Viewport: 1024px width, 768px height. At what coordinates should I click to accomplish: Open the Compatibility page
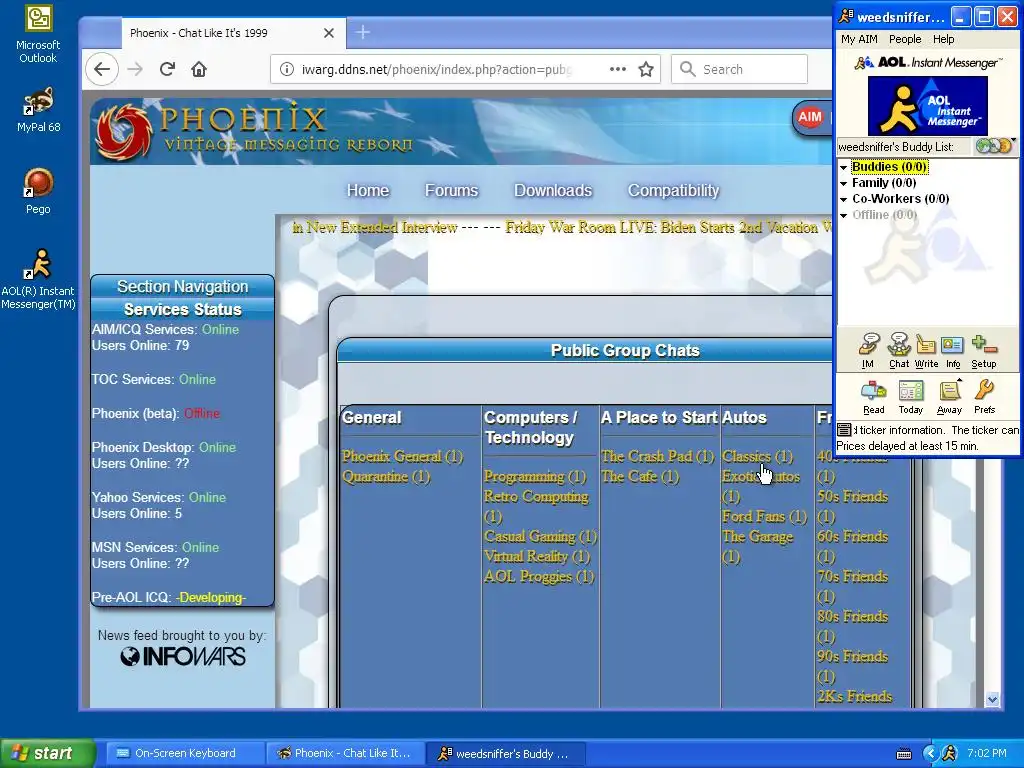(673, 190)
